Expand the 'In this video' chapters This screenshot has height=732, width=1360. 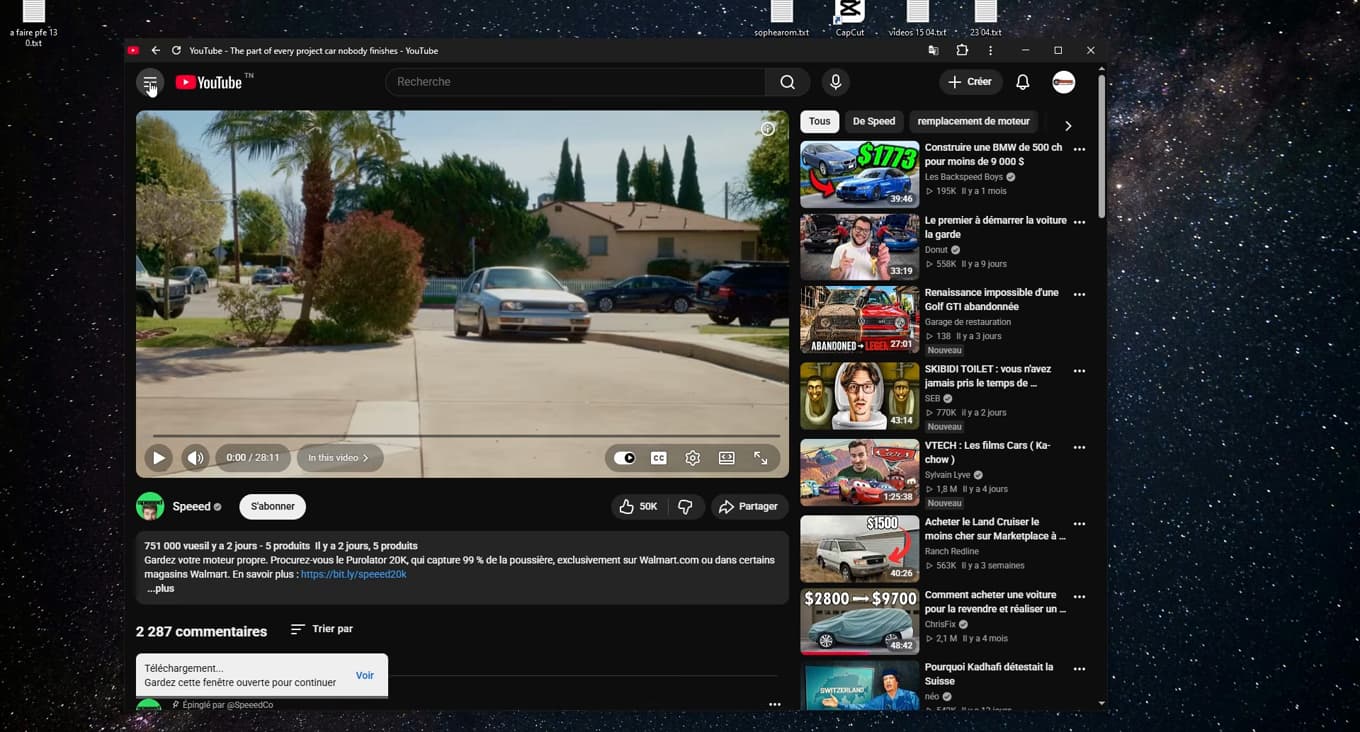point(339,458)
